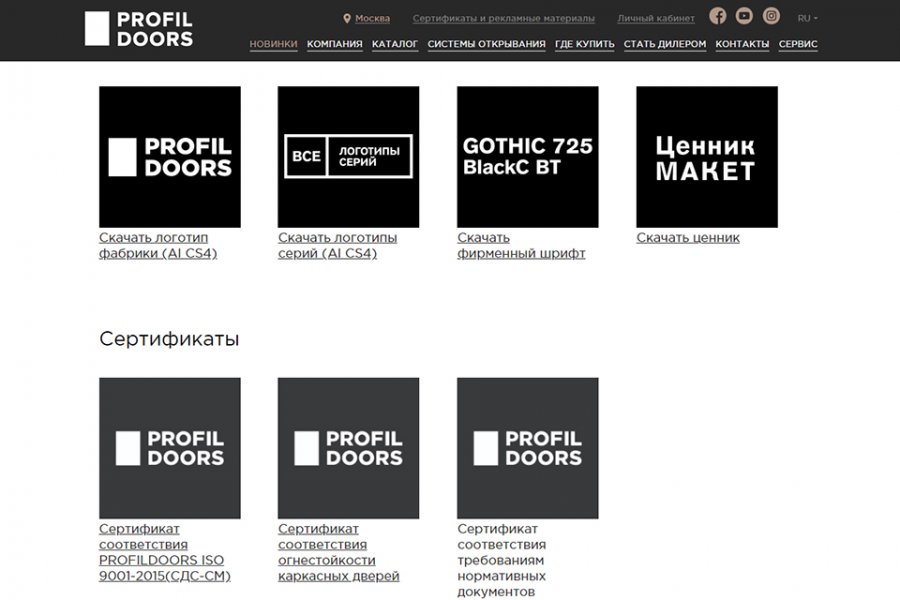This screenshot has height=600, width=900.
Task: Click the Ценник макет thumbnail
Action: (706, 156)
